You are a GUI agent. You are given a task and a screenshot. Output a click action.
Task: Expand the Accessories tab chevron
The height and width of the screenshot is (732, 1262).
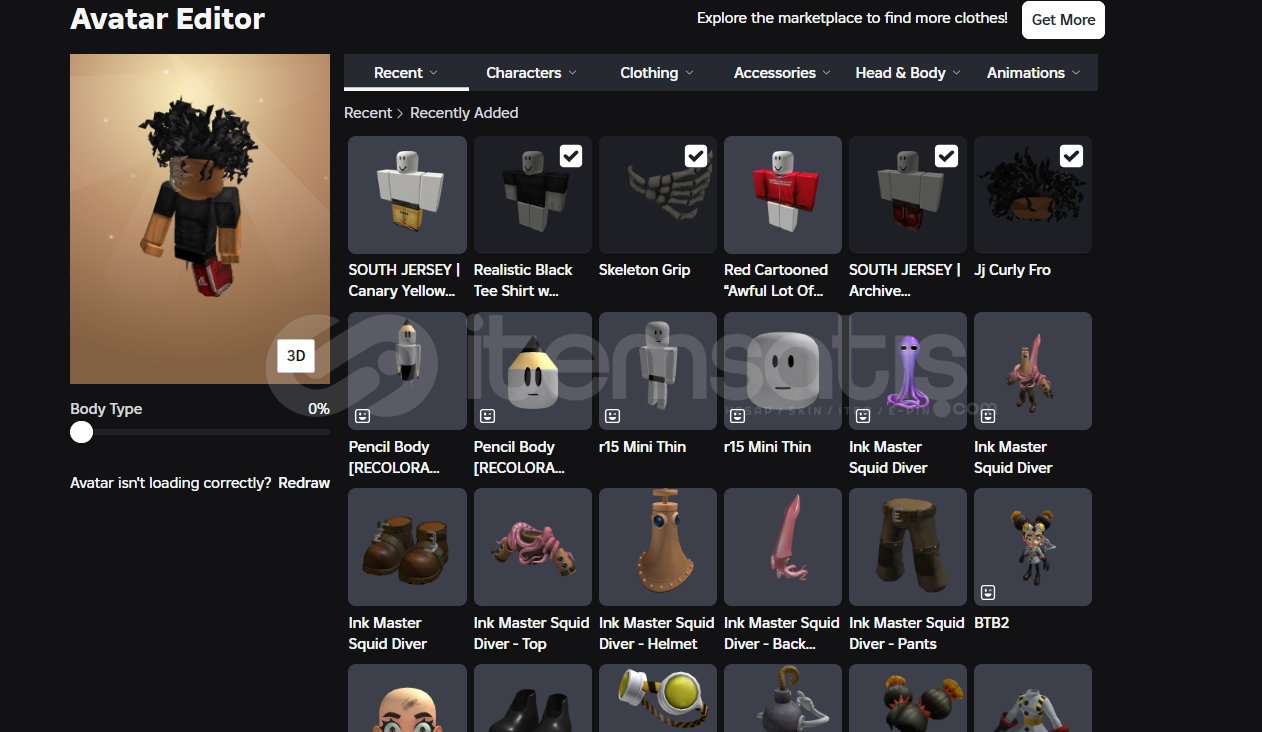pos(827,73)
